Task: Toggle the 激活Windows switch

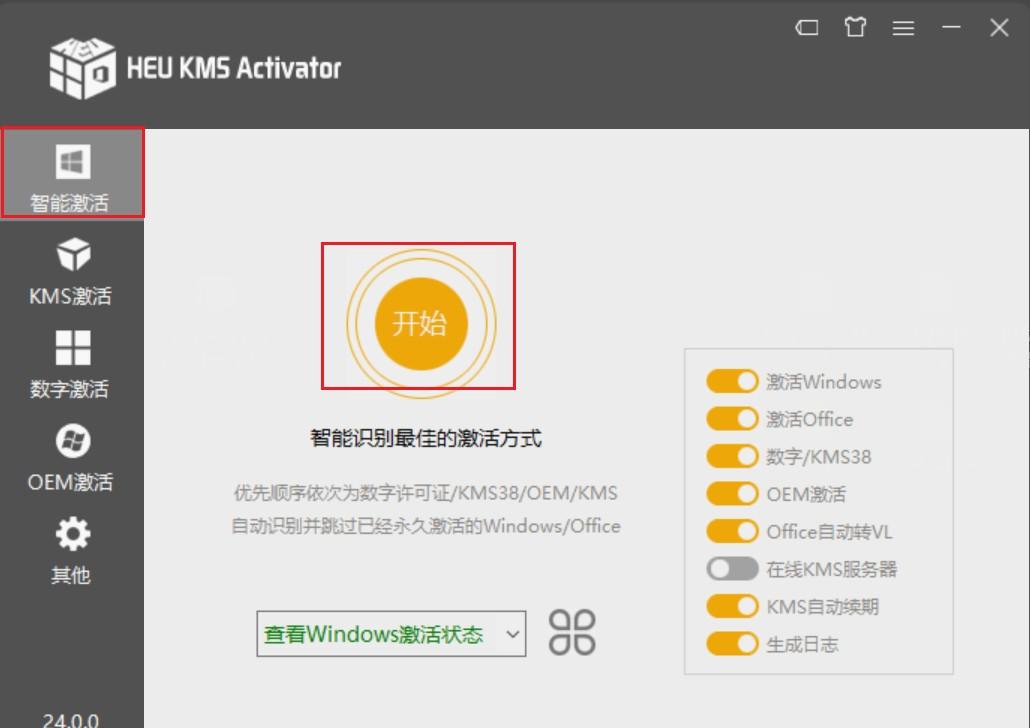Action: (x=732, y=381)
